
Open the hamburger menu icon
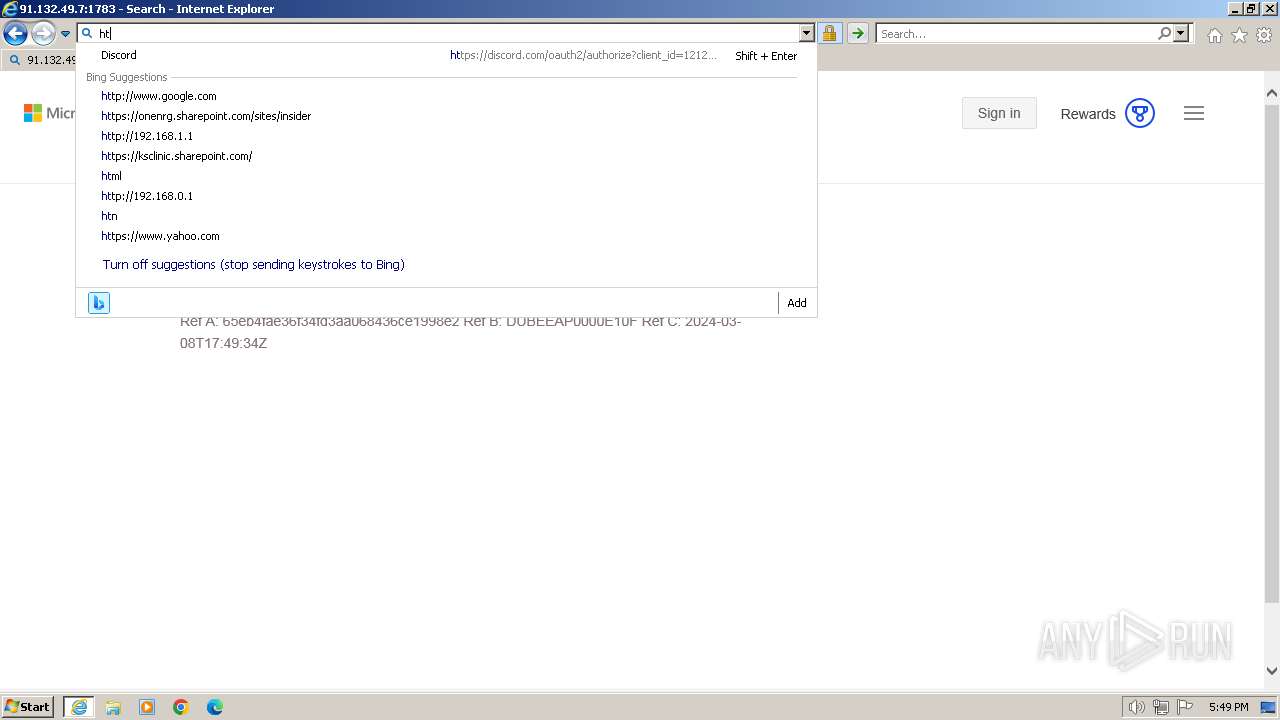pos(1194,113)
